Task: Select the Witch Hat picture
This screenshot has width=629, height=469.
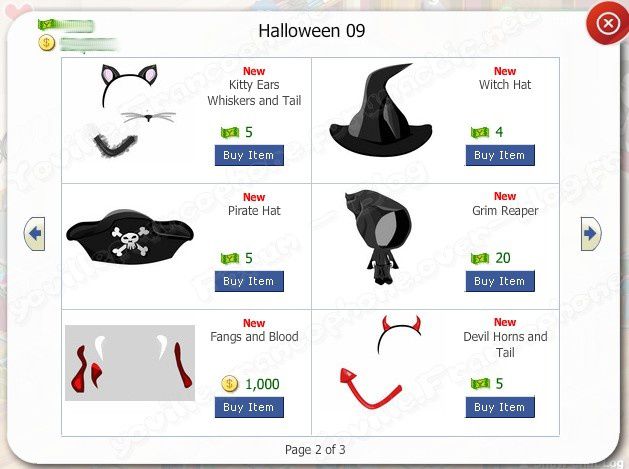Action: point(381,109)
